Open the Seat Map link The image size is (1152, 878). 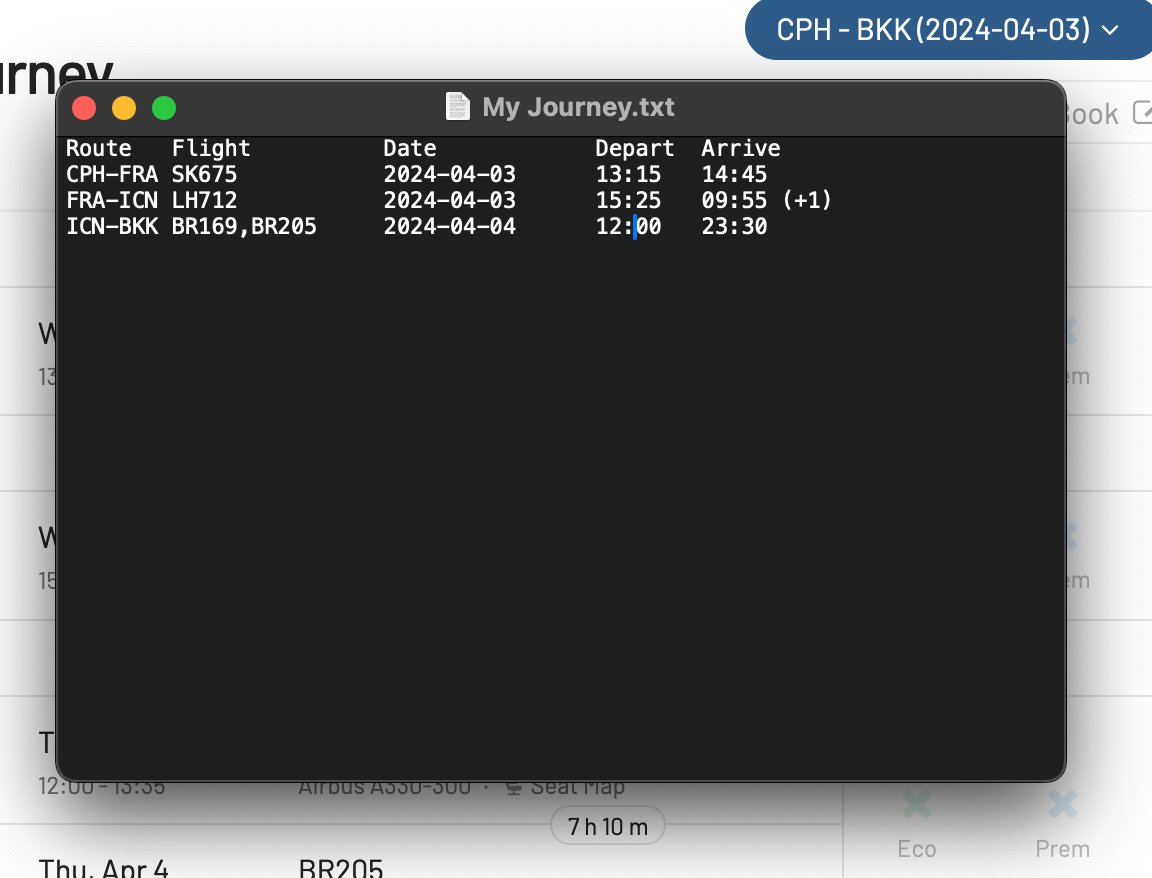click(565, 787)
